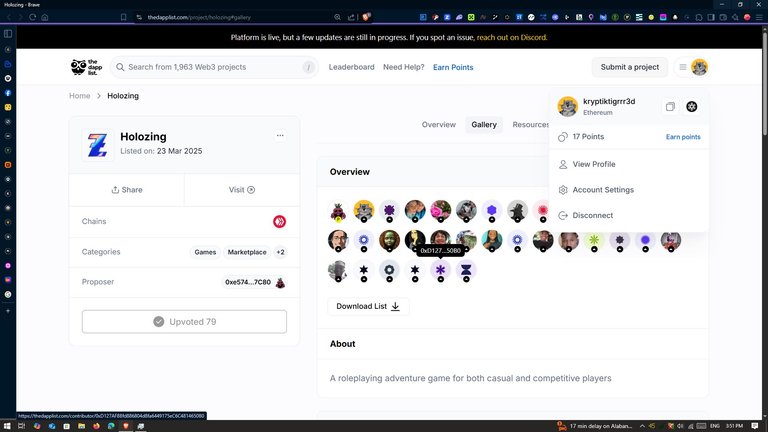Focus the Search Web3 projects field

click(214, 67)
